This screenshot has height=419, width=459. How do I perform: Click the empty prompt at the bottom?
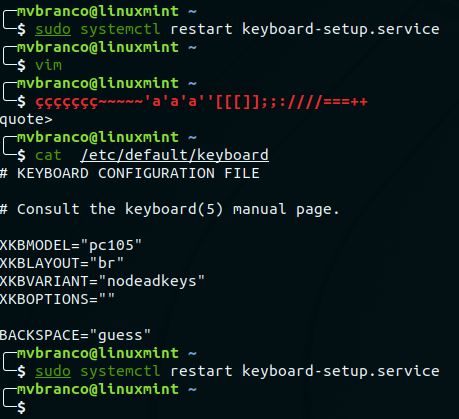[22, 407]
